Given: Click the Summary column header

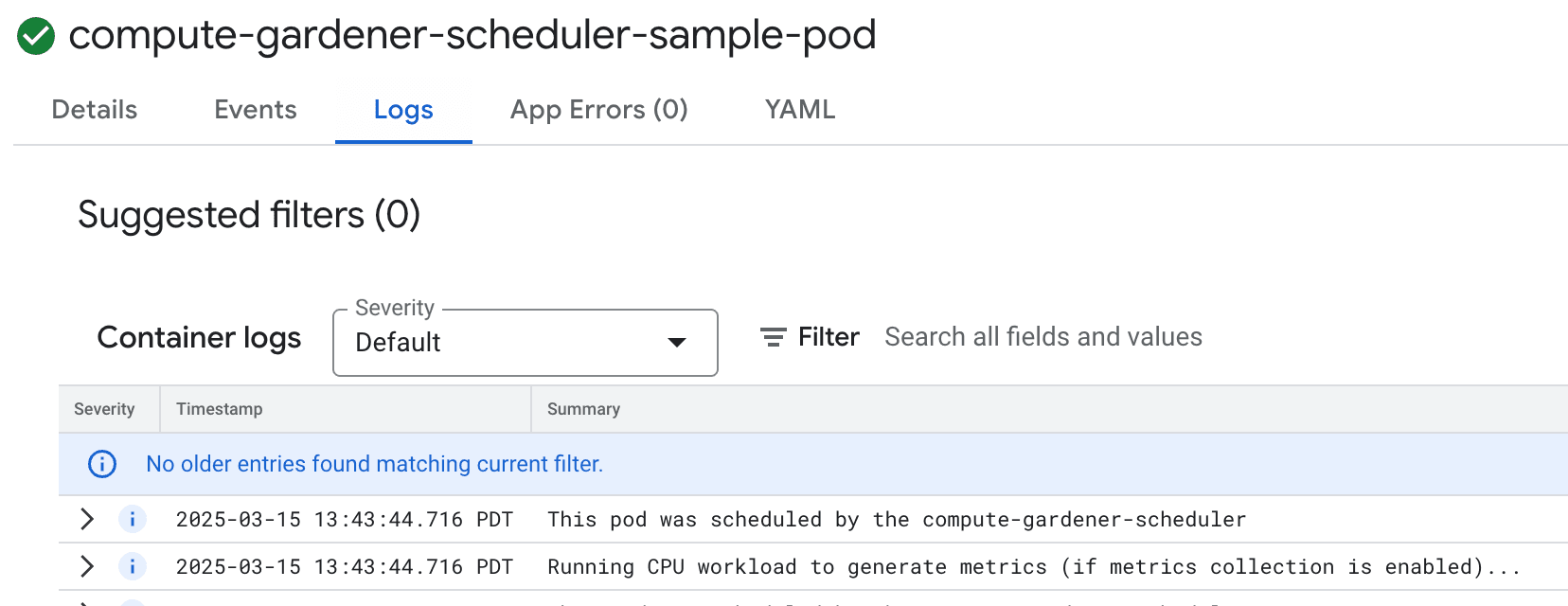Looking at the screenshot, I should (x=583, y=409).
